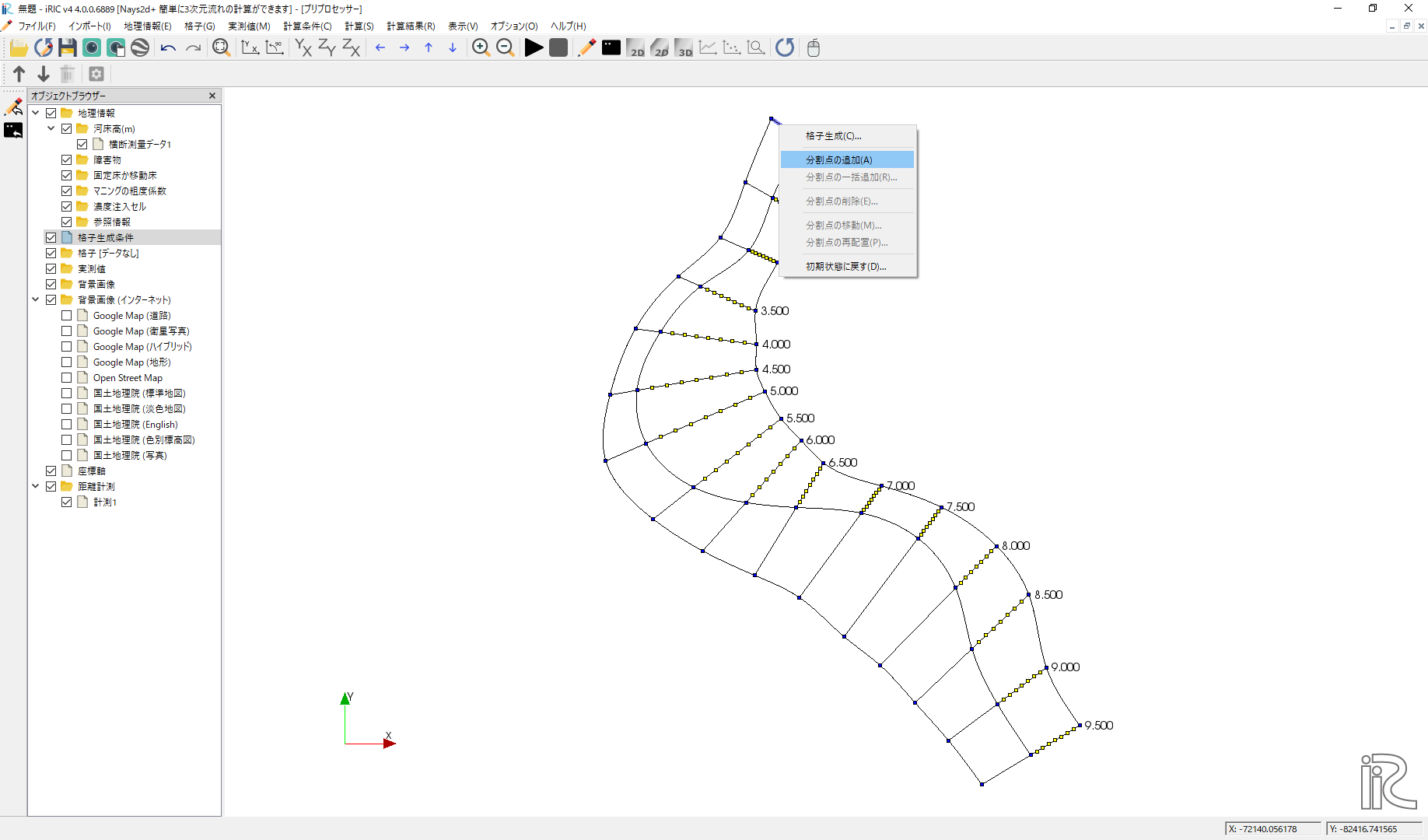The height and width of the screenshot is (840, 1428).
Task: Click the black console icon on left sidebar
Action: point(13,131)
